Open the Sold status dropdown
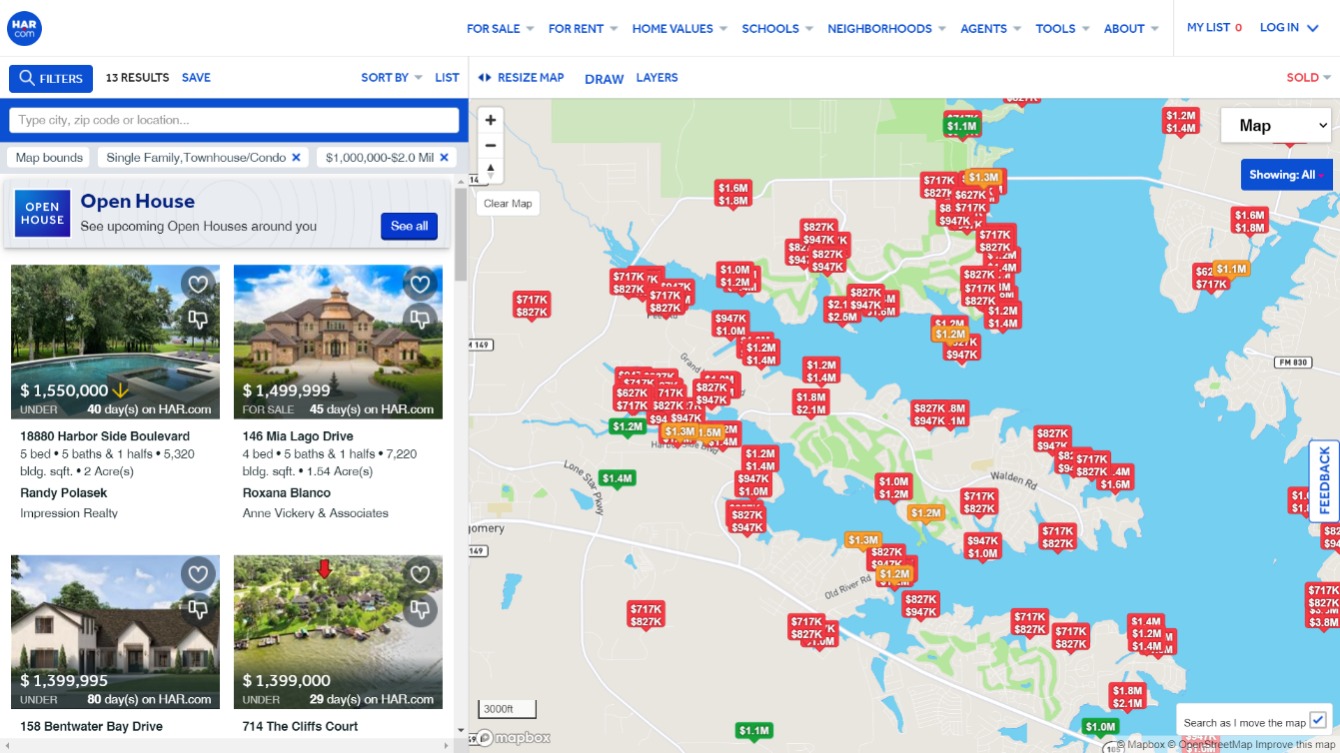This screenshot has height=753, width=1340. coord(1308,78)
